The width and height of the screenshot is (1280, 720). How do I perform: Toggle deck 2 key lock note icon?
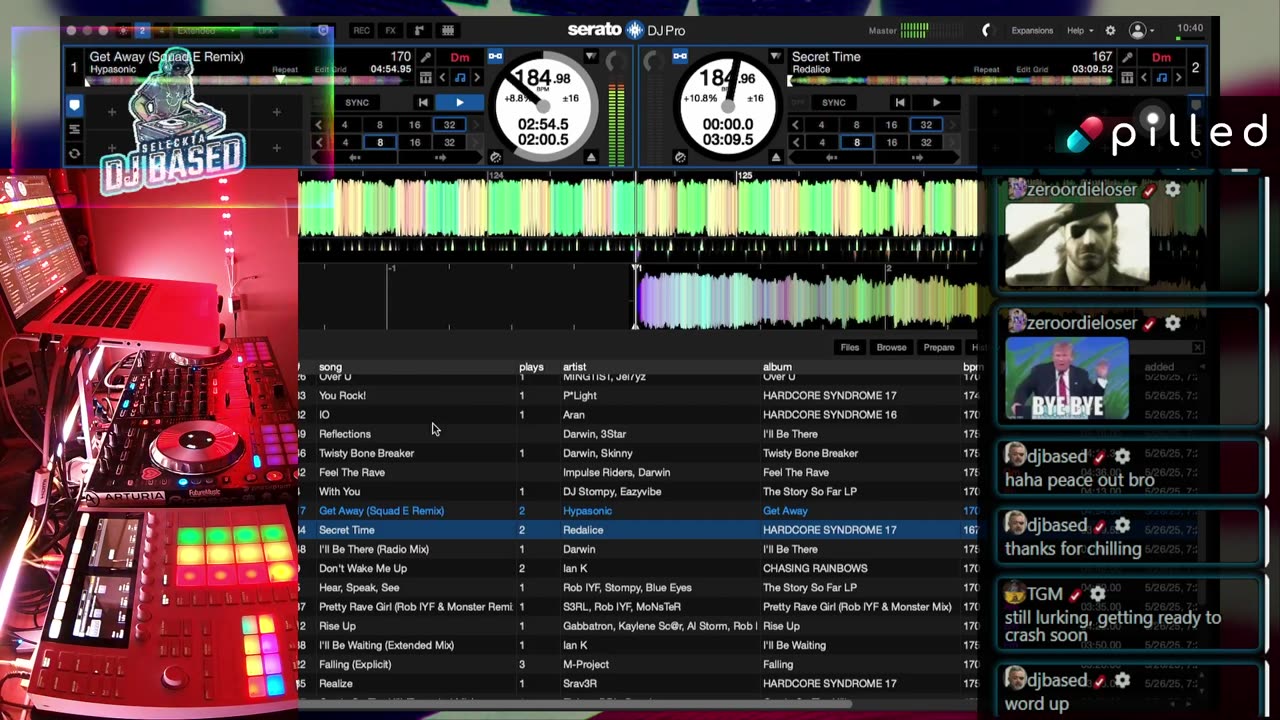(x=1162, y=77)
